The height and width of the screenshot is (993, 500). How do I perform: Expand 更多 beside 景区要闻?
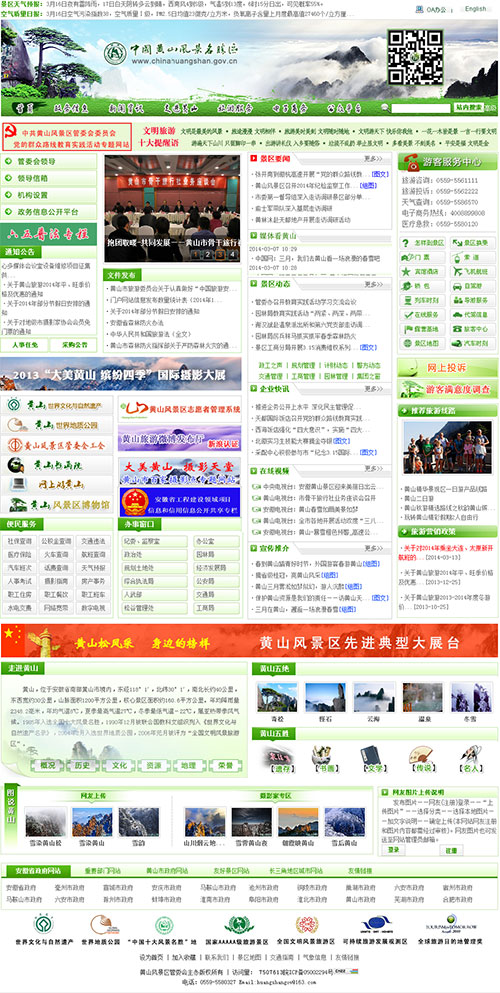[373, 159]
